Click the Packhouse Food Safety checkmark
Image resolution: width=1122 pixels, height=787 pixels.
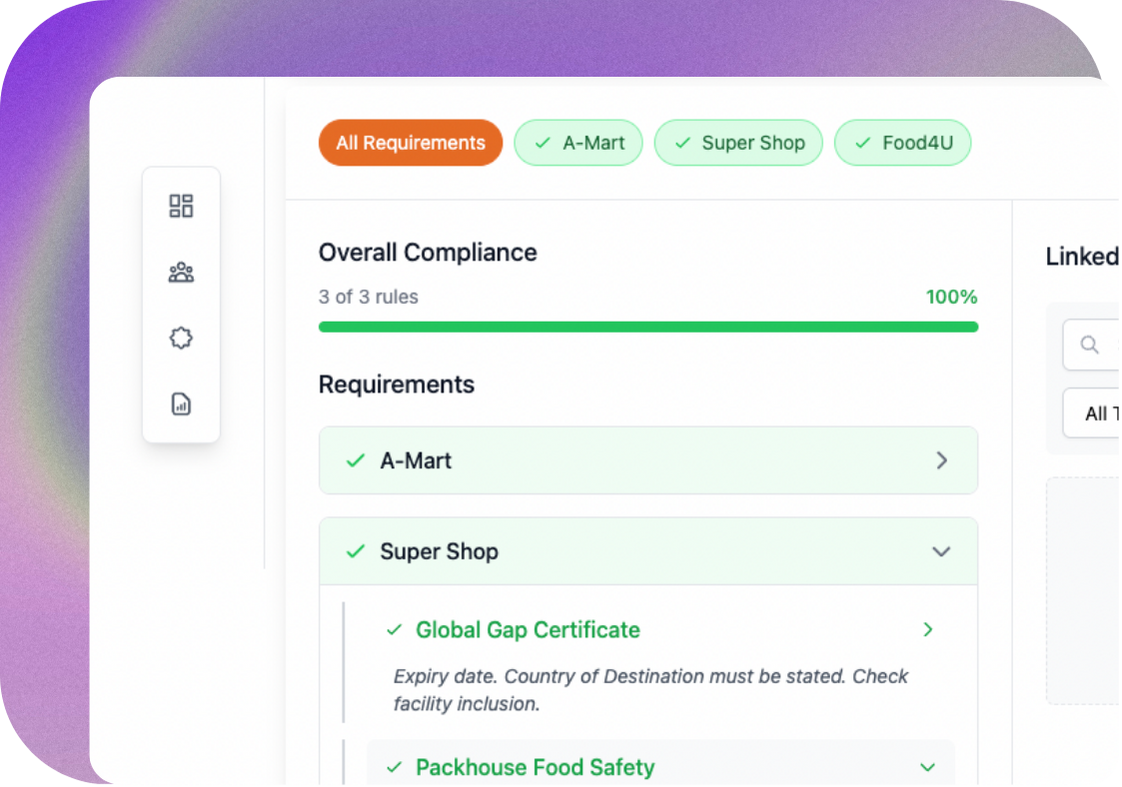tap(394, 768)
